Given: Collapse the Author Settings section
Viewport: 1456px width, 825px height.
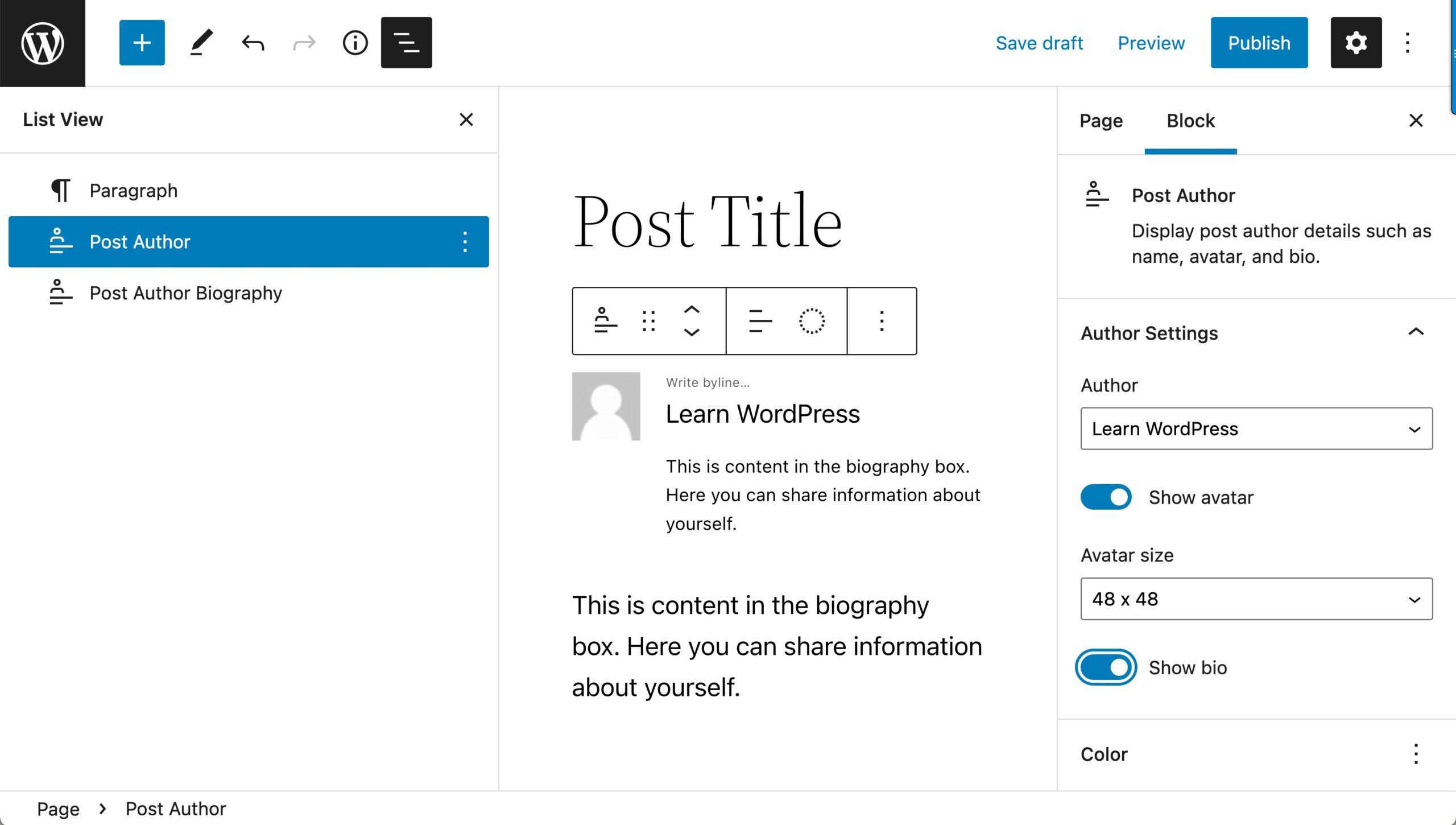Looking at the screenshot, I should (1416, 332).
